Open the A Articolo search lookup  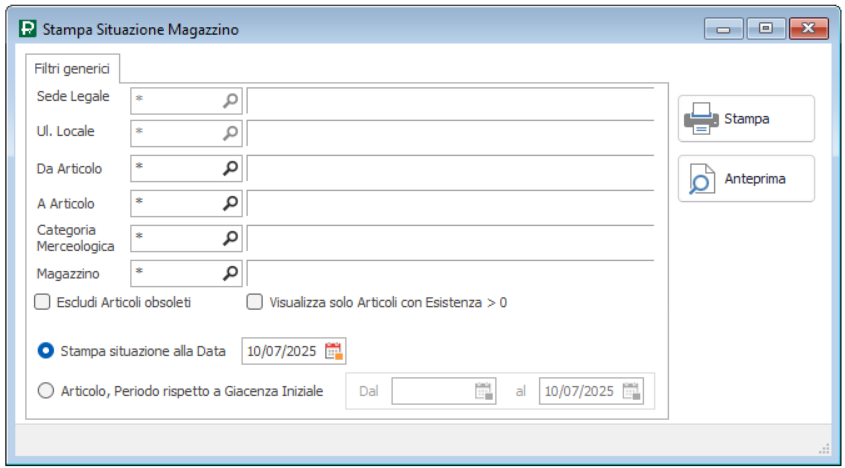231,203
